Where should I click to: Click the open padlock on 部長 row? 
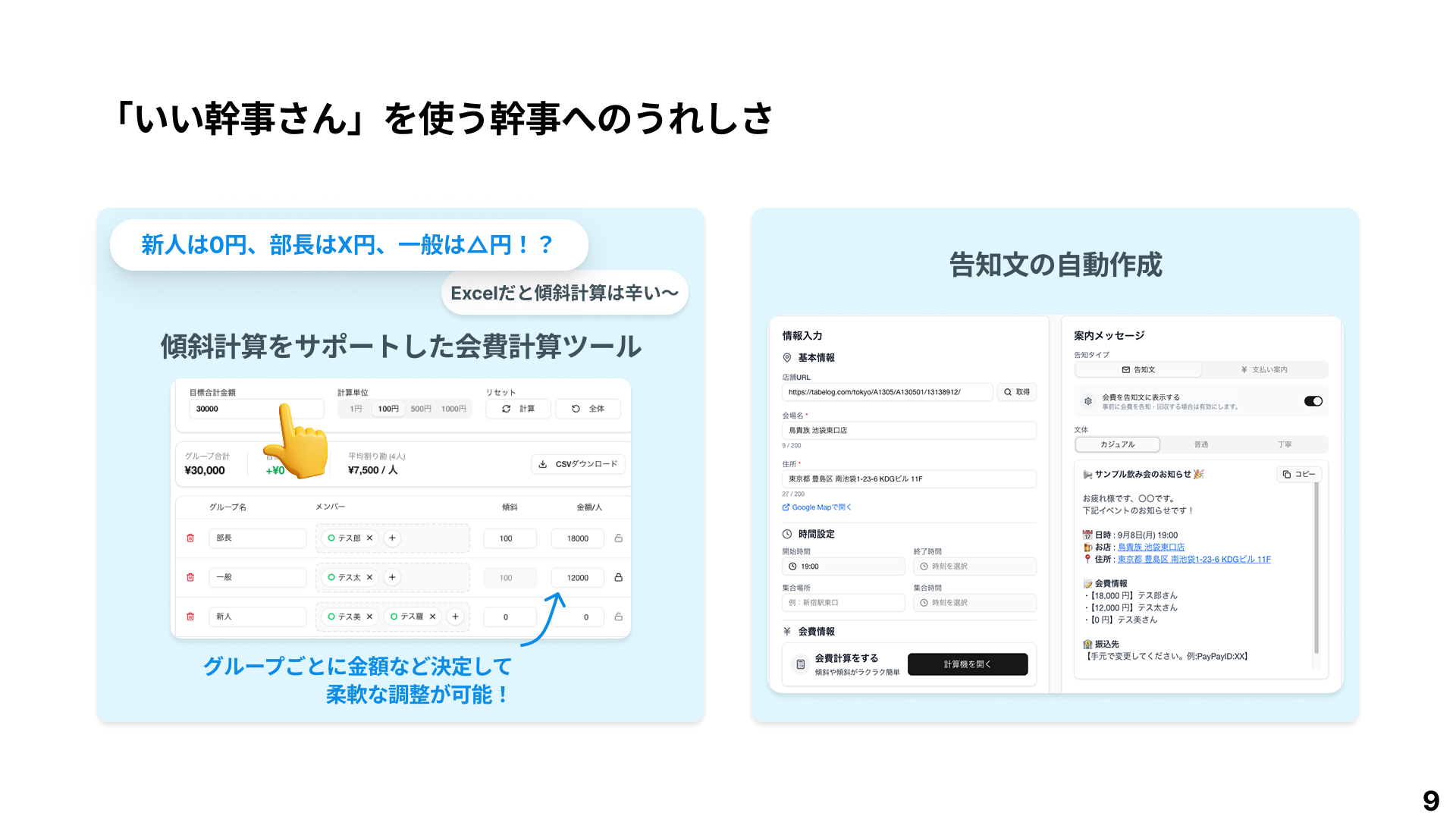tap(619, 538)
